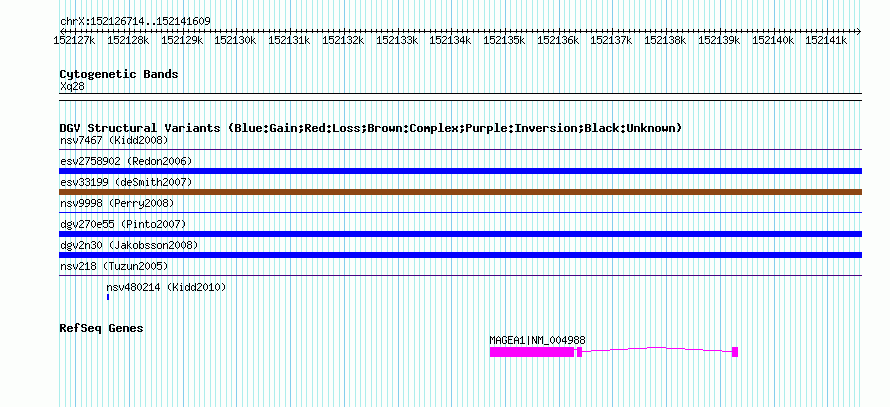Click the MAGEA1|NM_004988 gene label
The width and height of the screenshot is (890, 407).
tap(538, 341)
